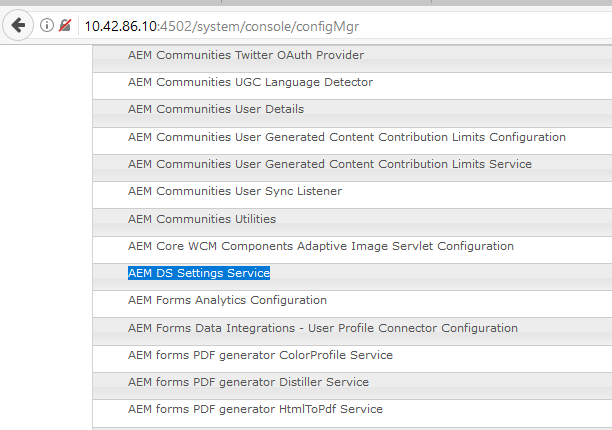Viewport: 612px width, 430px height.
Task: Click the IP address 10.42.86.10 in the URL
Action: tap(119, 25)
